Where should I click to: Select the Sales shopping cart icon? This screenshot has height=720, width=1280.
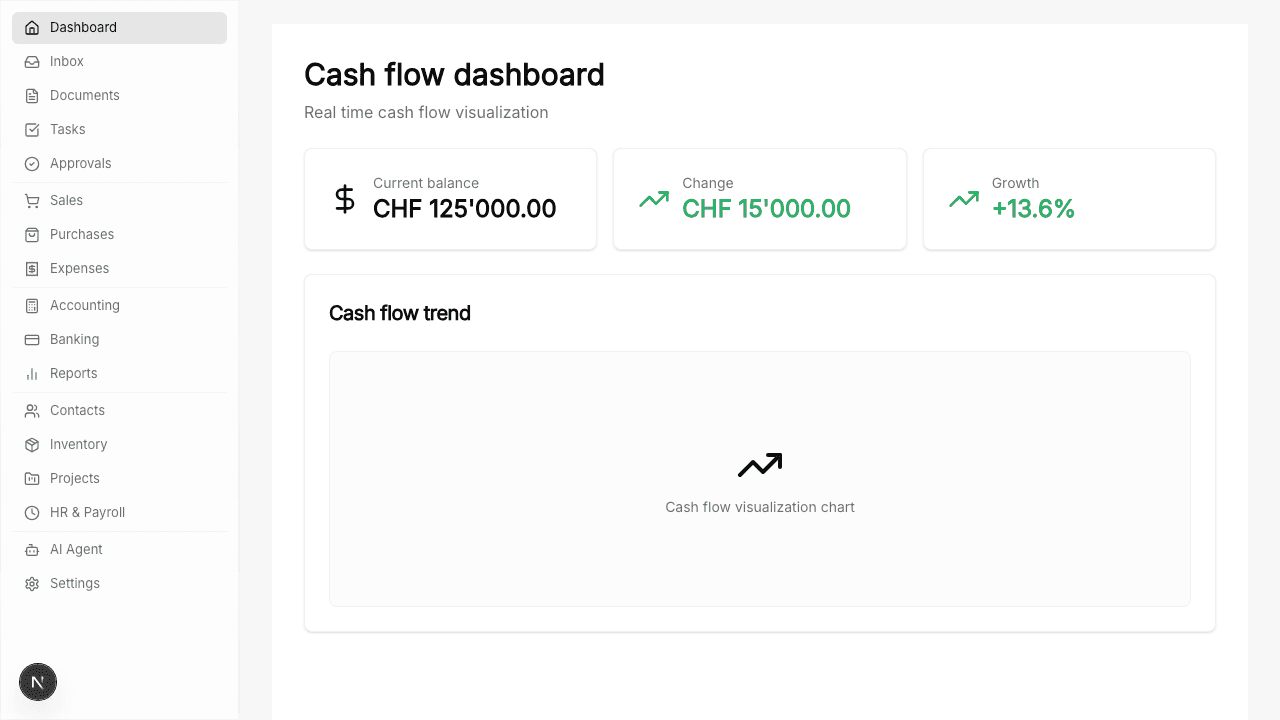click(x=33, y=200)
